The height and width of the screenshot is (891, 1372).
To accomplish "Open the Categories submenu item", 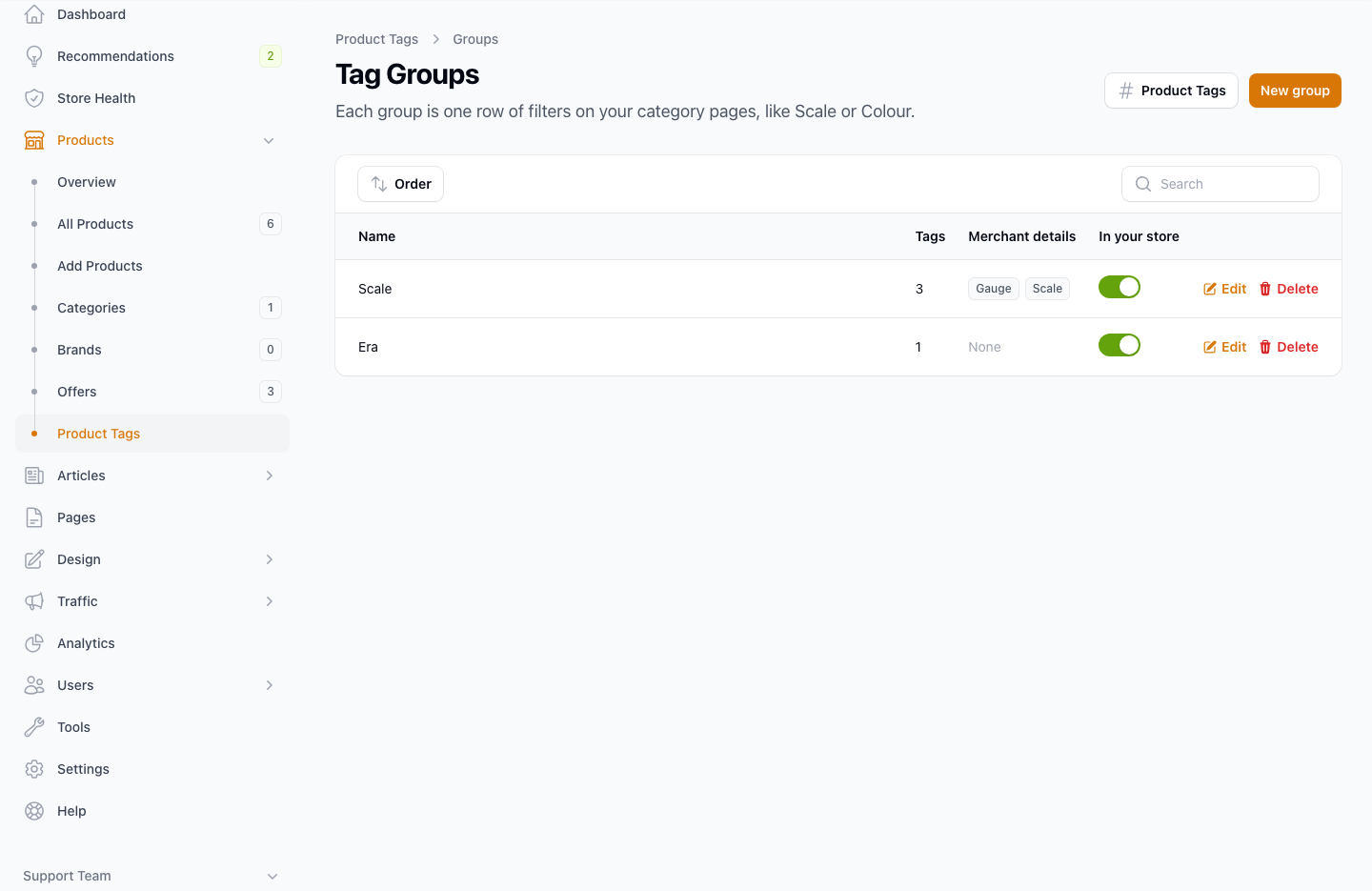I will pos(152,308).
